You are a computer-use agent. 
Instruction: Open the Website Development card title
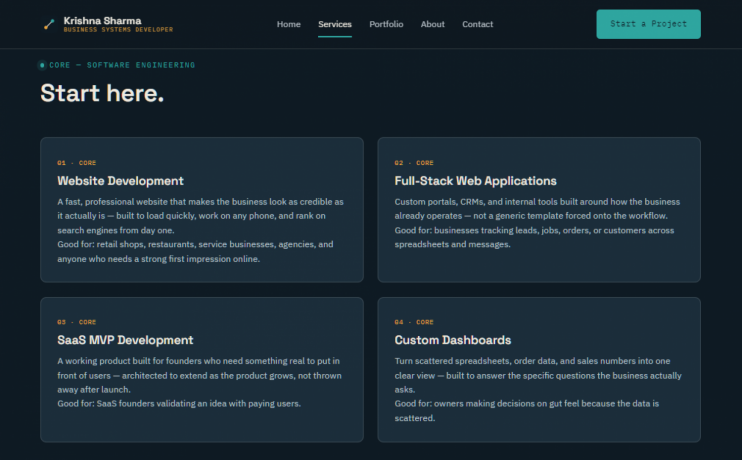(x=120, y=181)
